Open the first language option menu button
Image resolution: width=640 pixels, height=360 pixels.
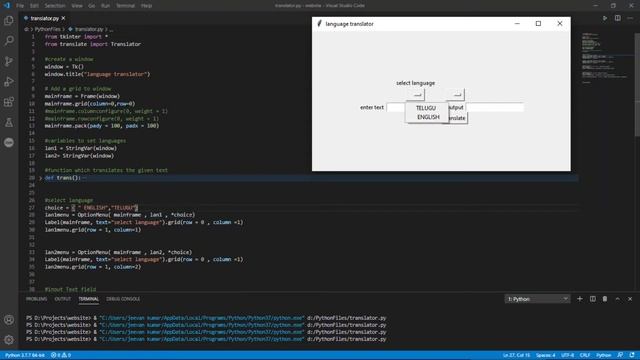[x=417, y=95]
